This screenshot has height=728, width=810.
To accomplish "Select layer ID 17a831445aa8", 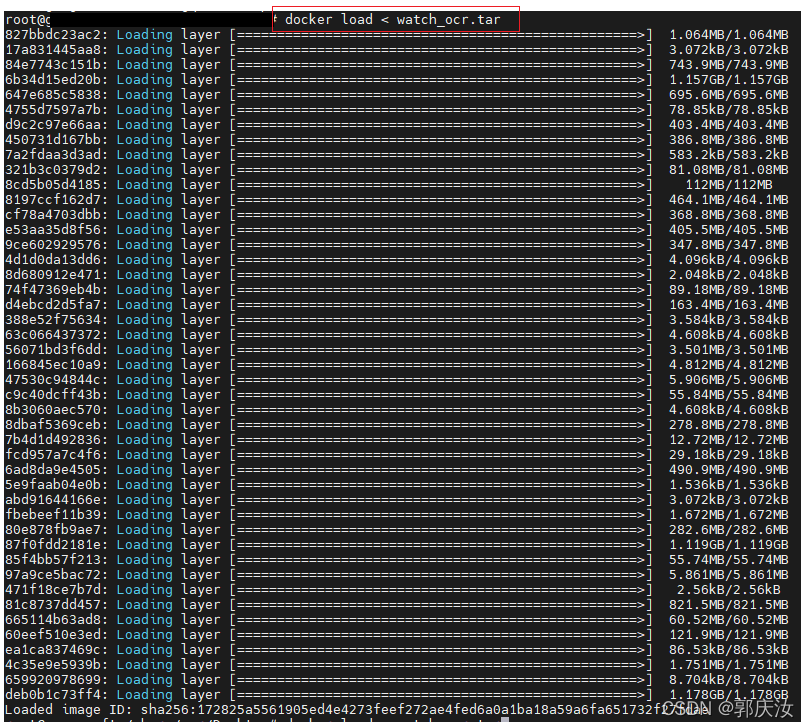I will (x=53, y=50).
